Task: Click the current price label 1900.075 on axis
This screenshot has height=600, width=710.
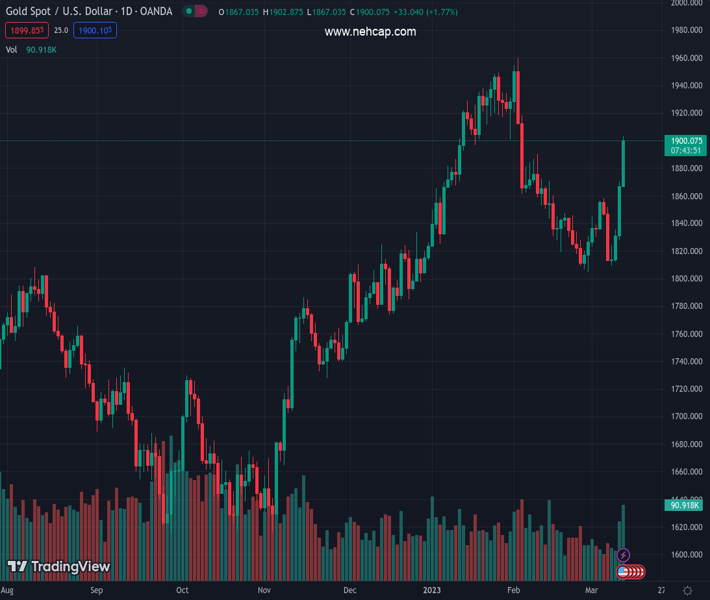Action: (x=686, y=141)
